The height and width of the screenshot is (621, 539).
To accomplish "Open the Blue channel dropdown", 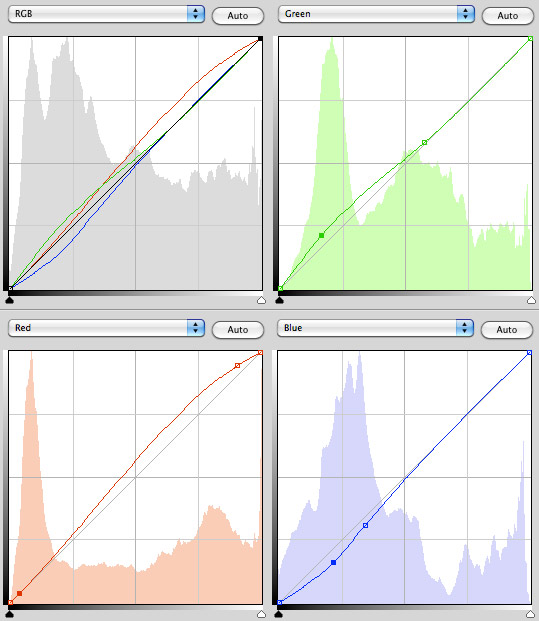I will 375,328.
